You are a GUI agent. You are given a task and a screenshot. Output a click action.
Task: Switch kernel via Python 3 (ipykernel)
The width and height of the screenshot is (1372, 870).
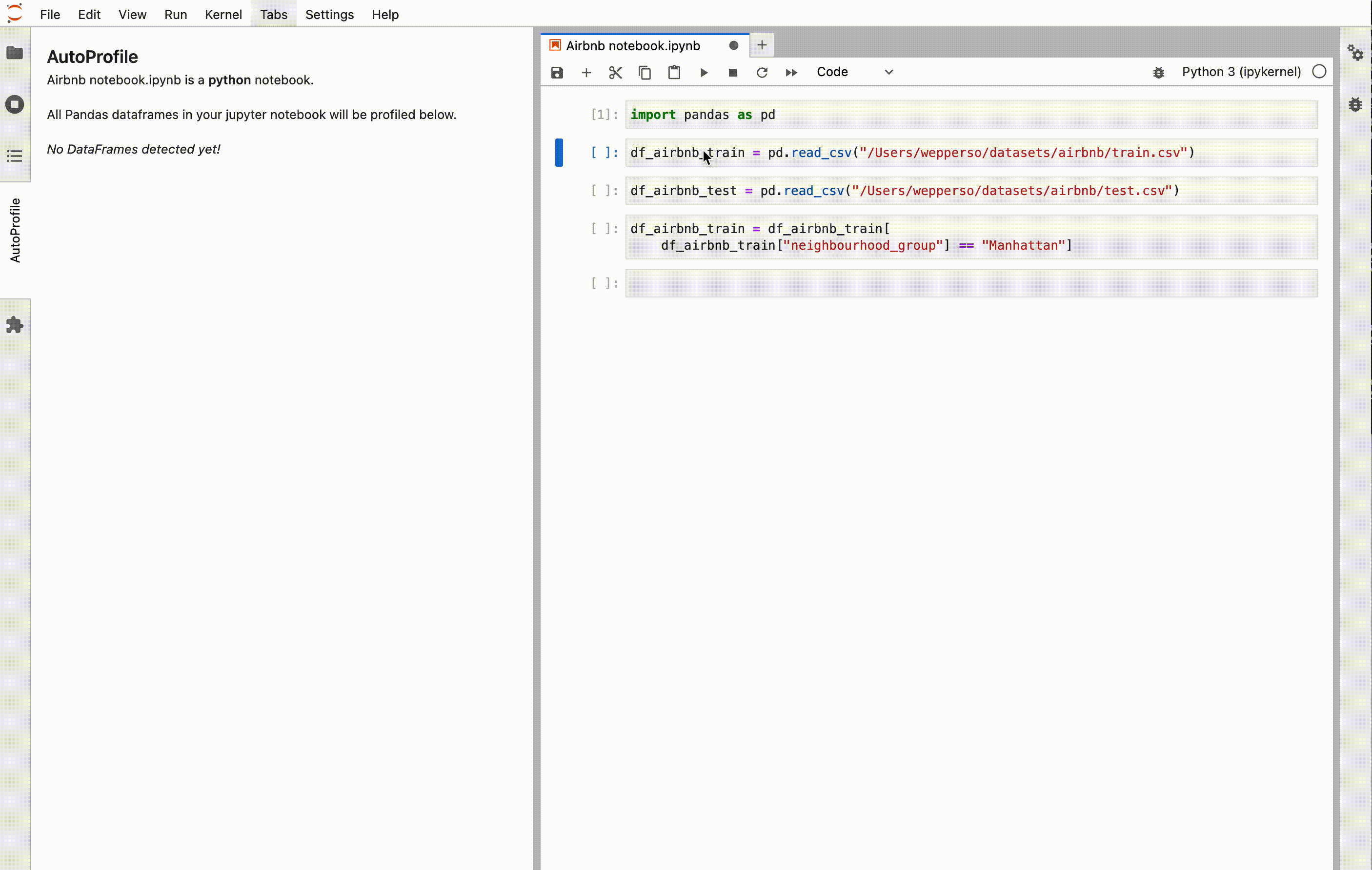tap(1241, 72)
